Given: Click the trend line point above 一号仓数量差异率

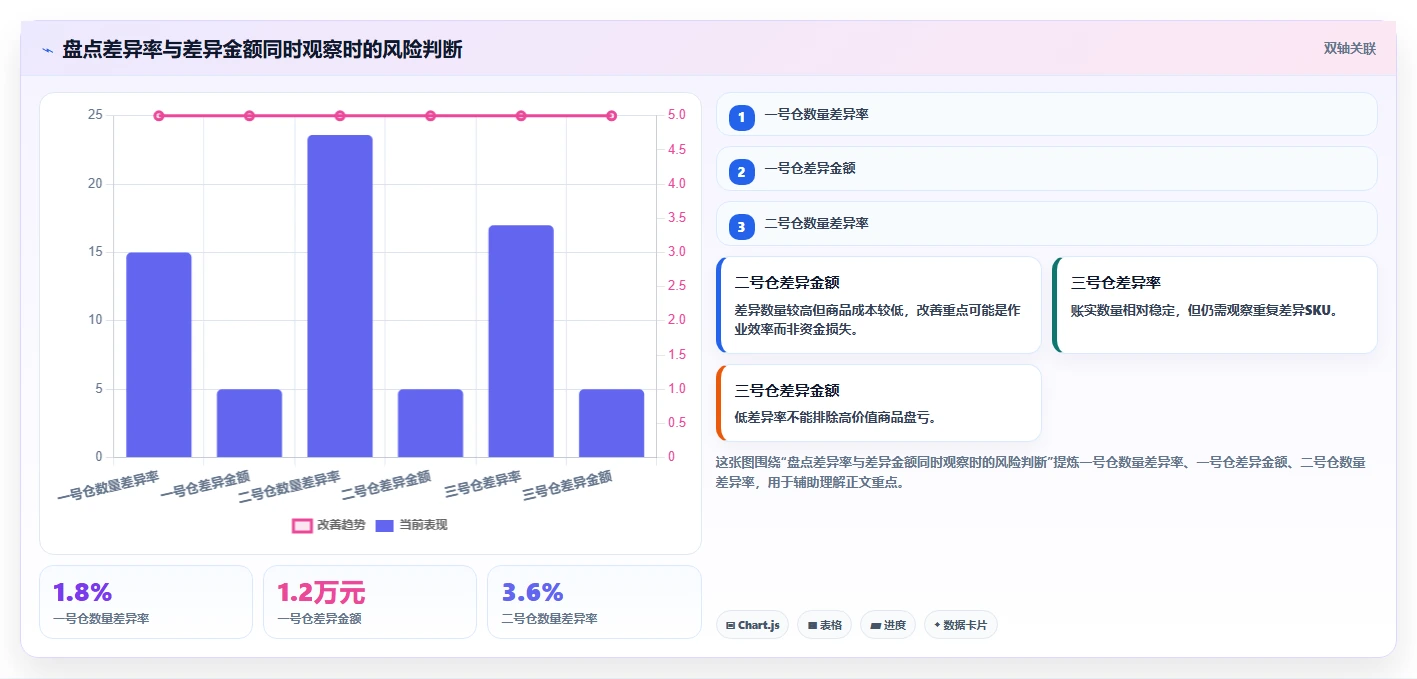Looking at the screenshot, I should (159, 116).
